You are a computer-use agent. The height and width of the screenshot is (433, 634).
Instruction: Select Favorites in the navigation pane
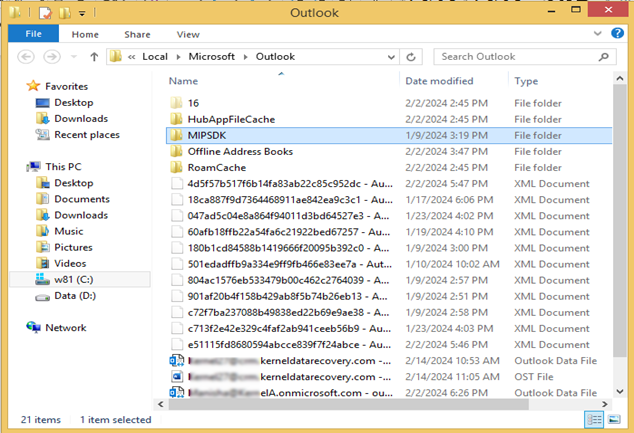point(66,86)
